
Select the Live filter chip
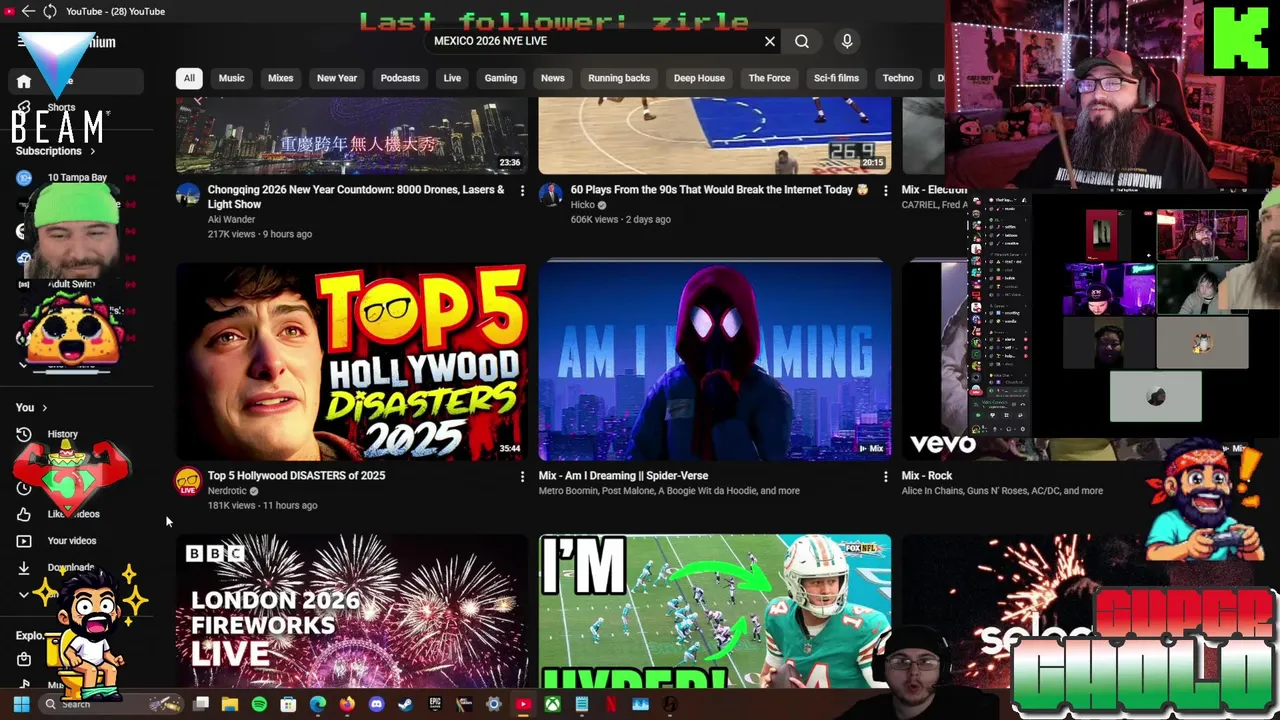click(452, 78)
